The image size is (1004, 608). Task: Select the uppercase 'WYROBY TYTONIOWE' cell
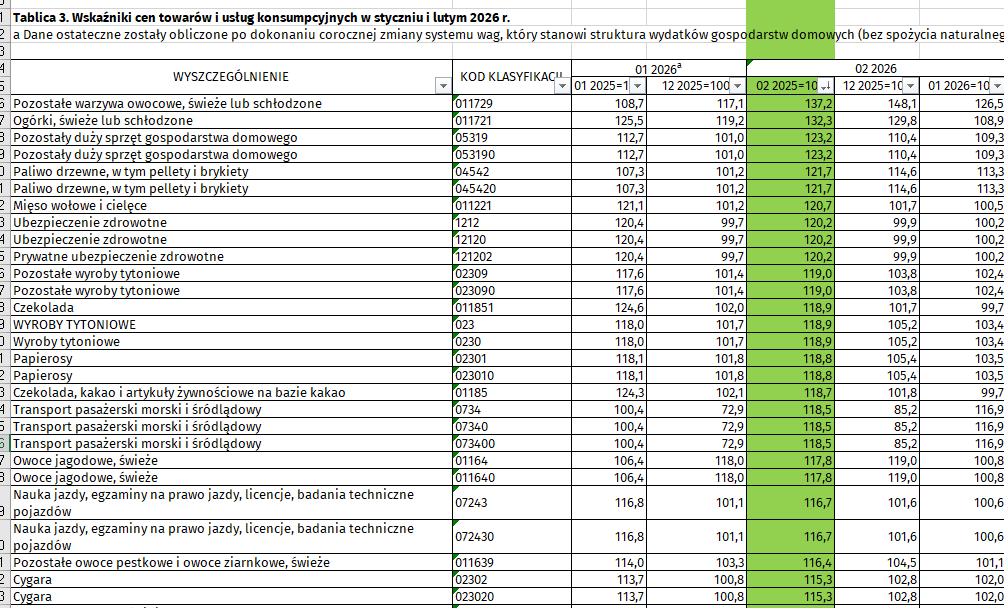pos(232,324)
